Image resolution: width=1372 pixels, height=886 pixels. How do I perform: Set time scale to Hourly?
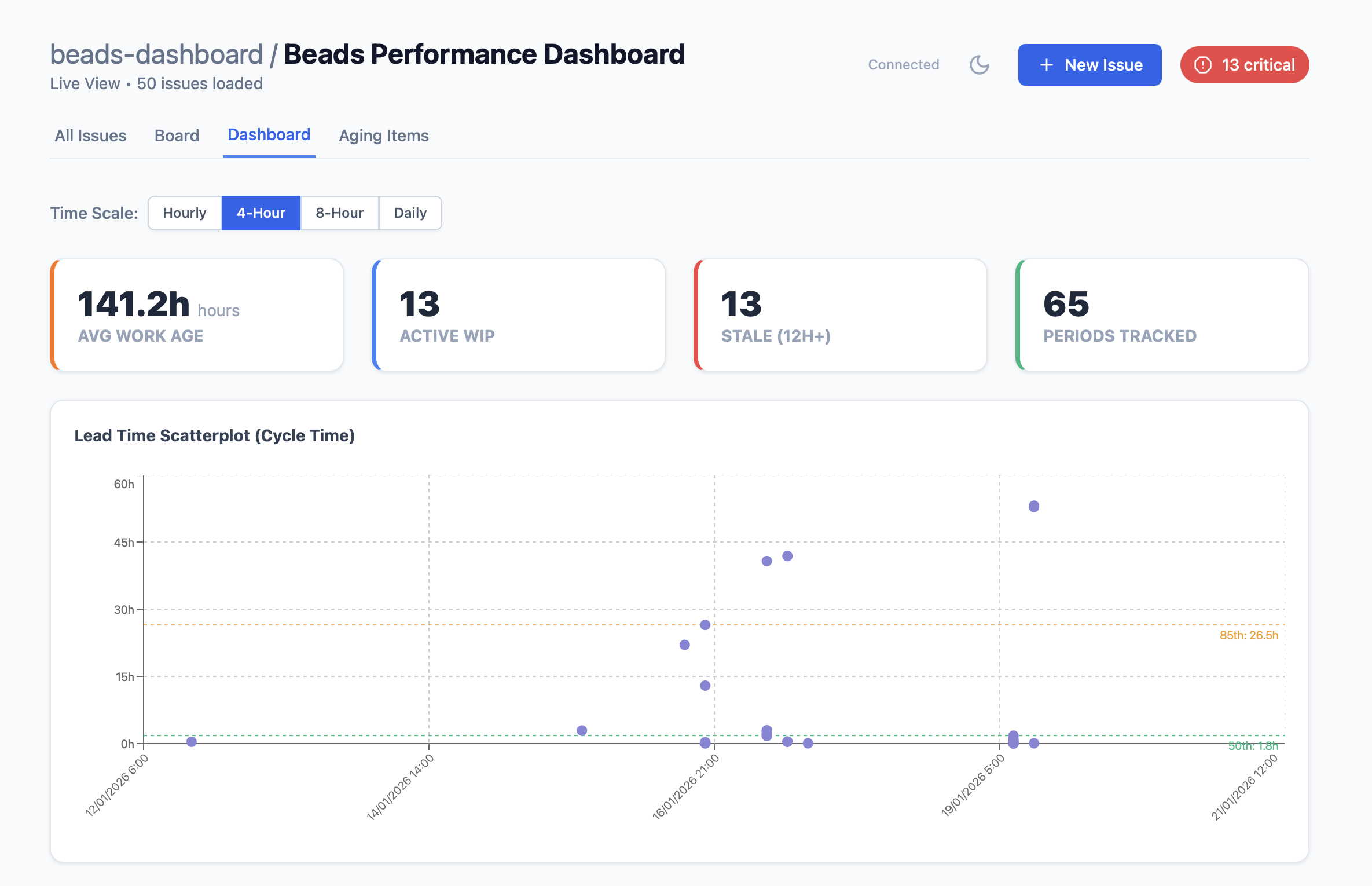[x=184, y=213]
